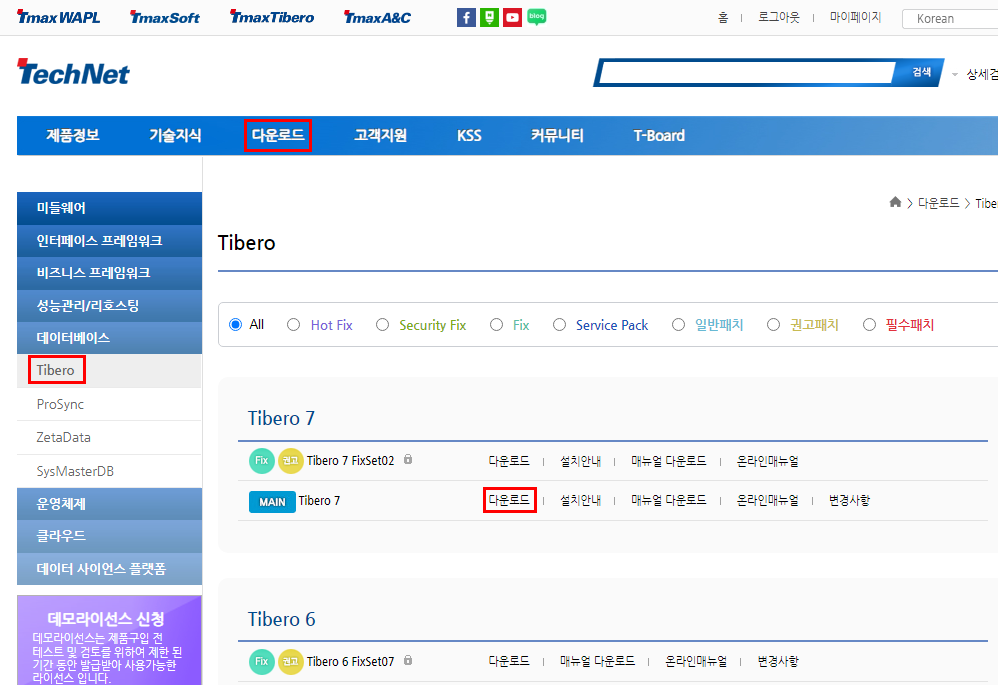
Task: Open the 고객지원 main menu
Action: pyautogui.click(x=381, y=135)
